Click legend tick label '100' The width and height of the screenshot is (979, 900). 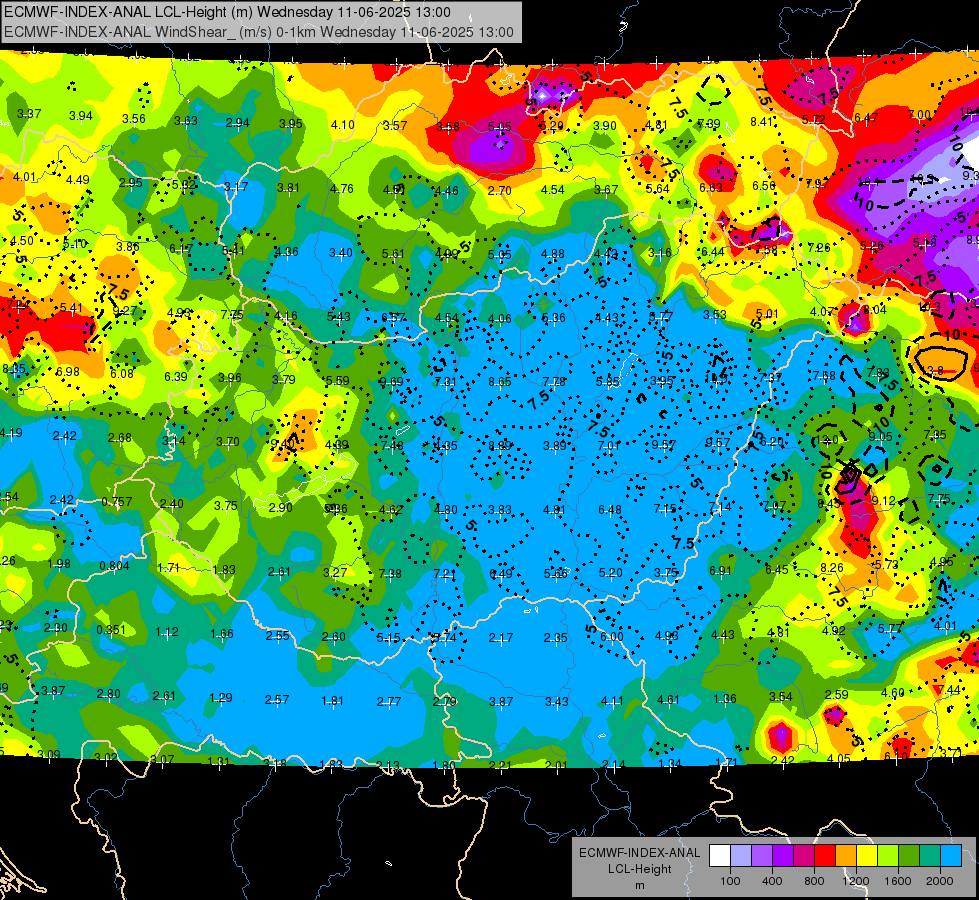[731, 881]
